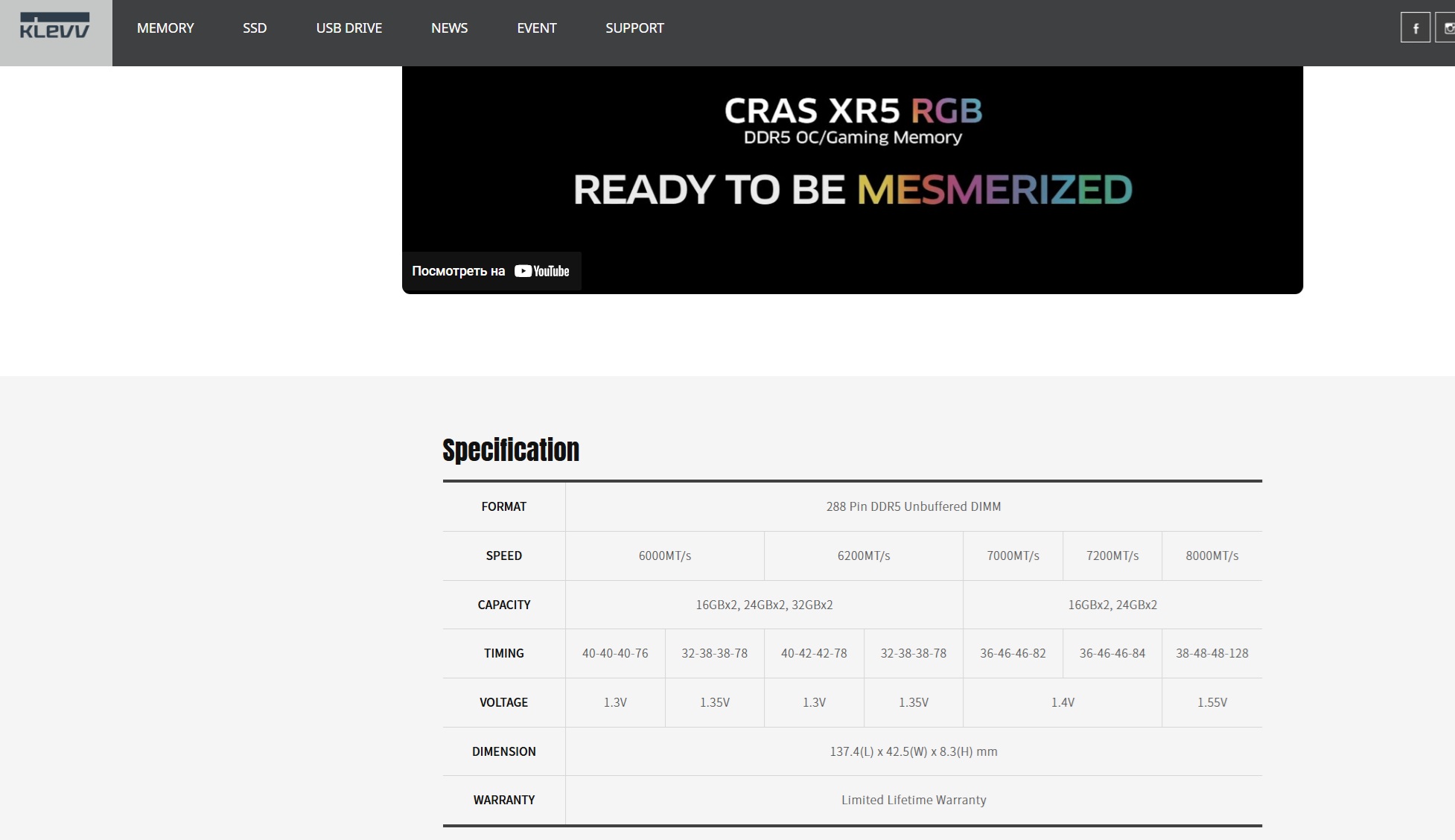Select the 6000MT/s speed cell
This screenshot has height=840, width=1455.
[x=664, y=556]
